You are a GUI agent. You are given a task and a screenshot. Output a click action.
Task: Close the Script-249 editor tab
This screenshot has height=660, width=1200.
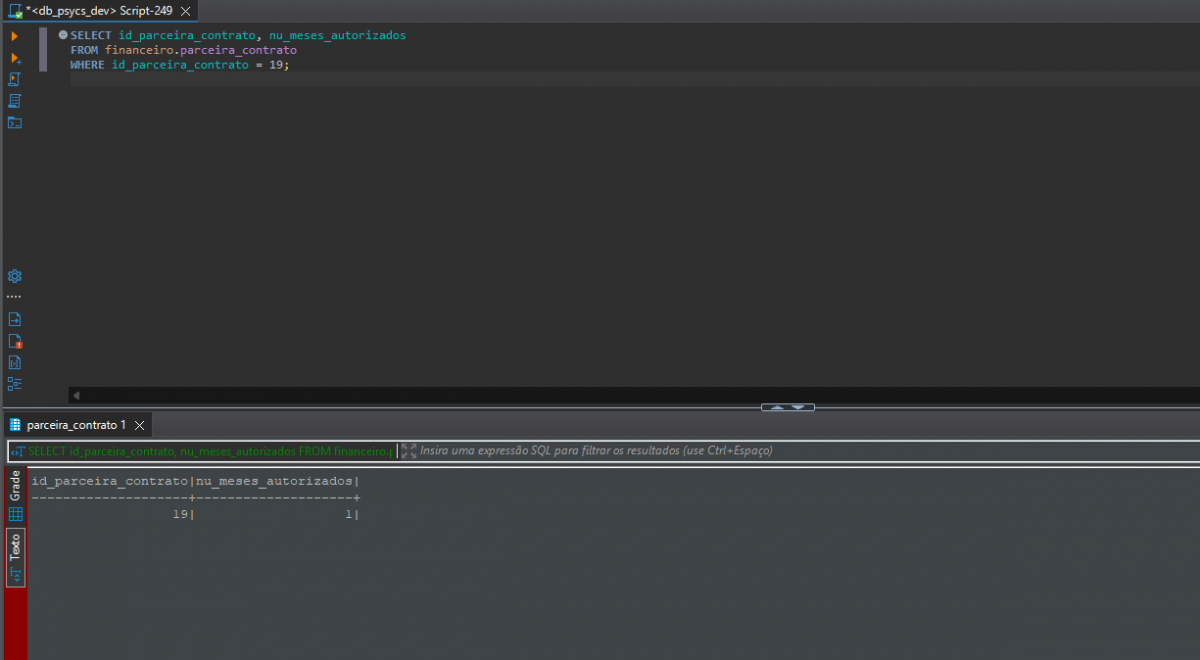click(185, 10)
